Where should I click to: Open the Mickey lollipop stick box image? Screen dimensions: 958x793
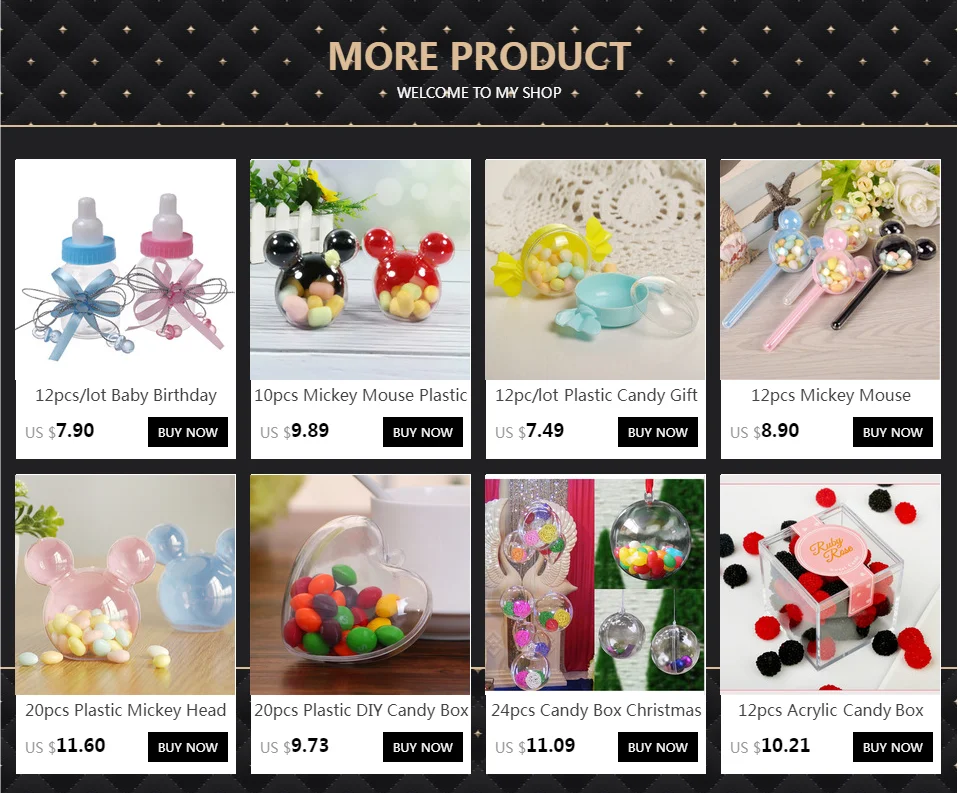click(x=830, y=269)
